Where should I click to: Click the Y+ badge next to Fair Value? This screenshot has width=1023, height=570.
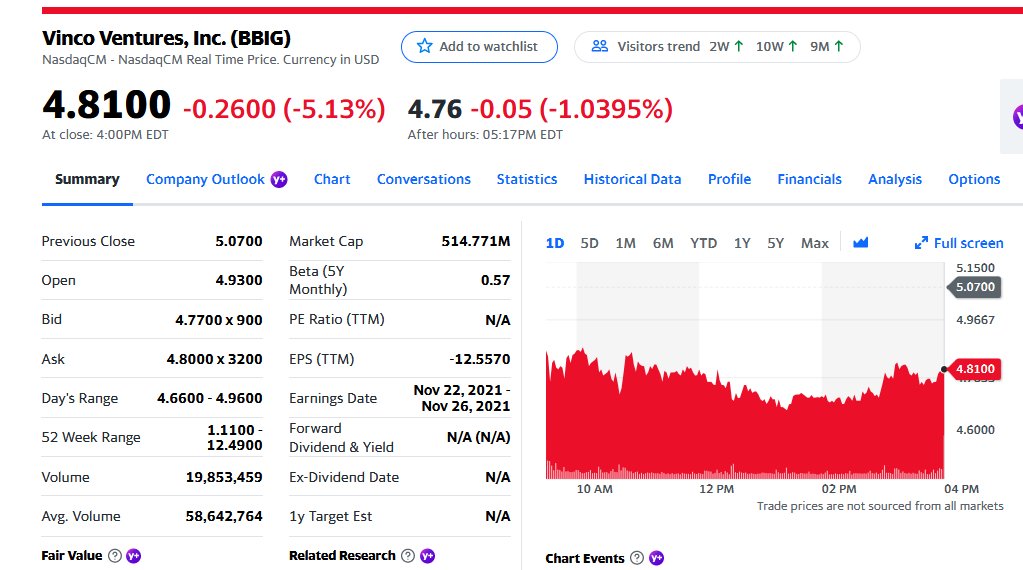pyautogui.click(x=134, y=556)
